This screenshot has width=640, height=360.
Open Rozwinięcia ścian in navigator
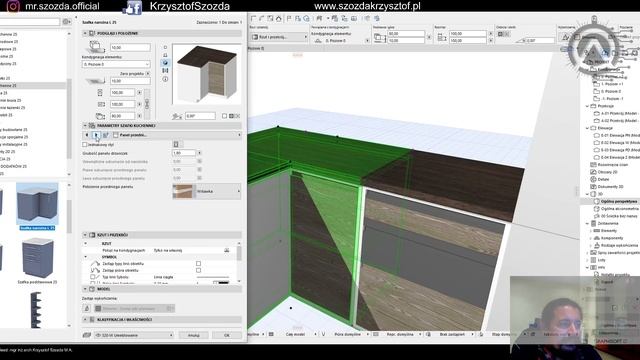coord(609,164)
